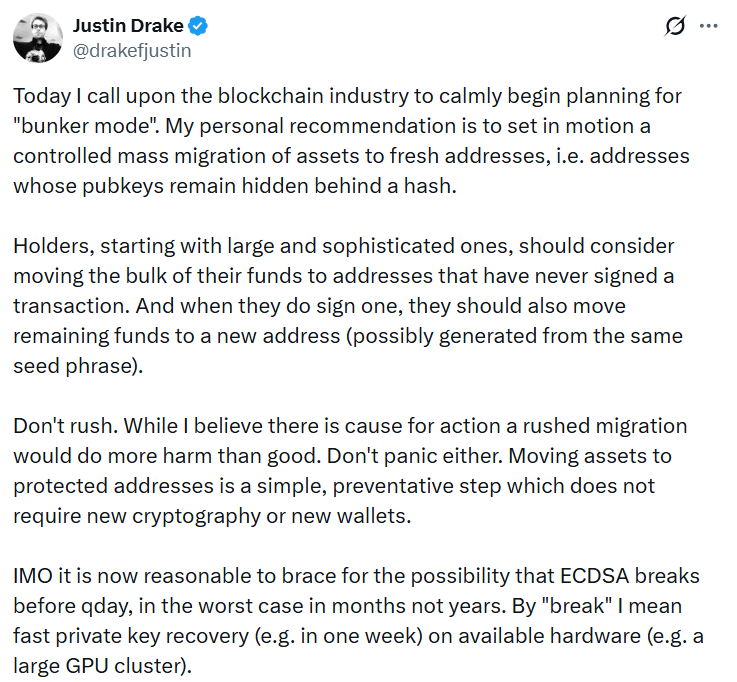
Task: Open Justin Drake's profile avatar
Action: tap(38, 38)
